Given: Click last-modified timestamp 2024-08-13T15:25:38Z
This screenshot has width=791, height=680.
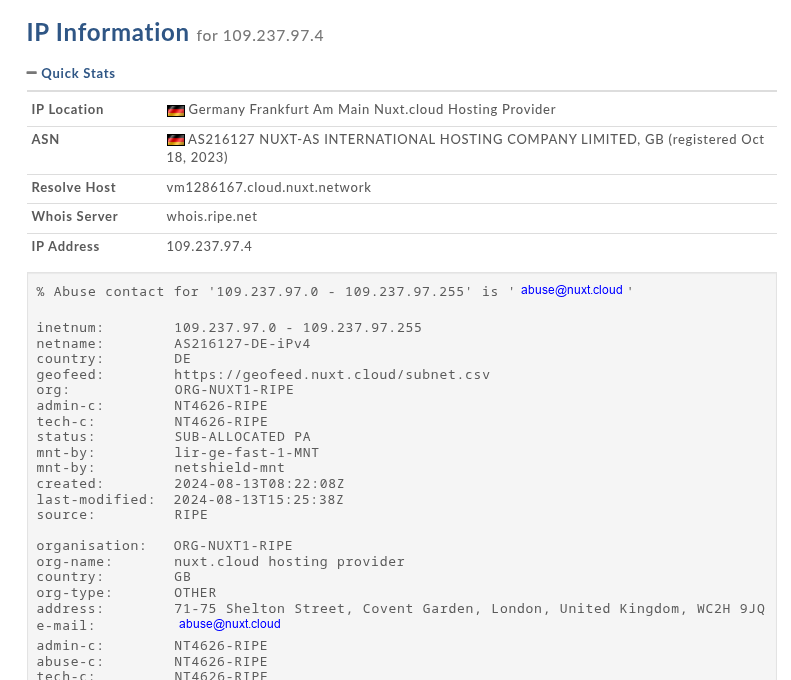Looking at the screenshot, I should pyautogui.click(x=259, y=500).
